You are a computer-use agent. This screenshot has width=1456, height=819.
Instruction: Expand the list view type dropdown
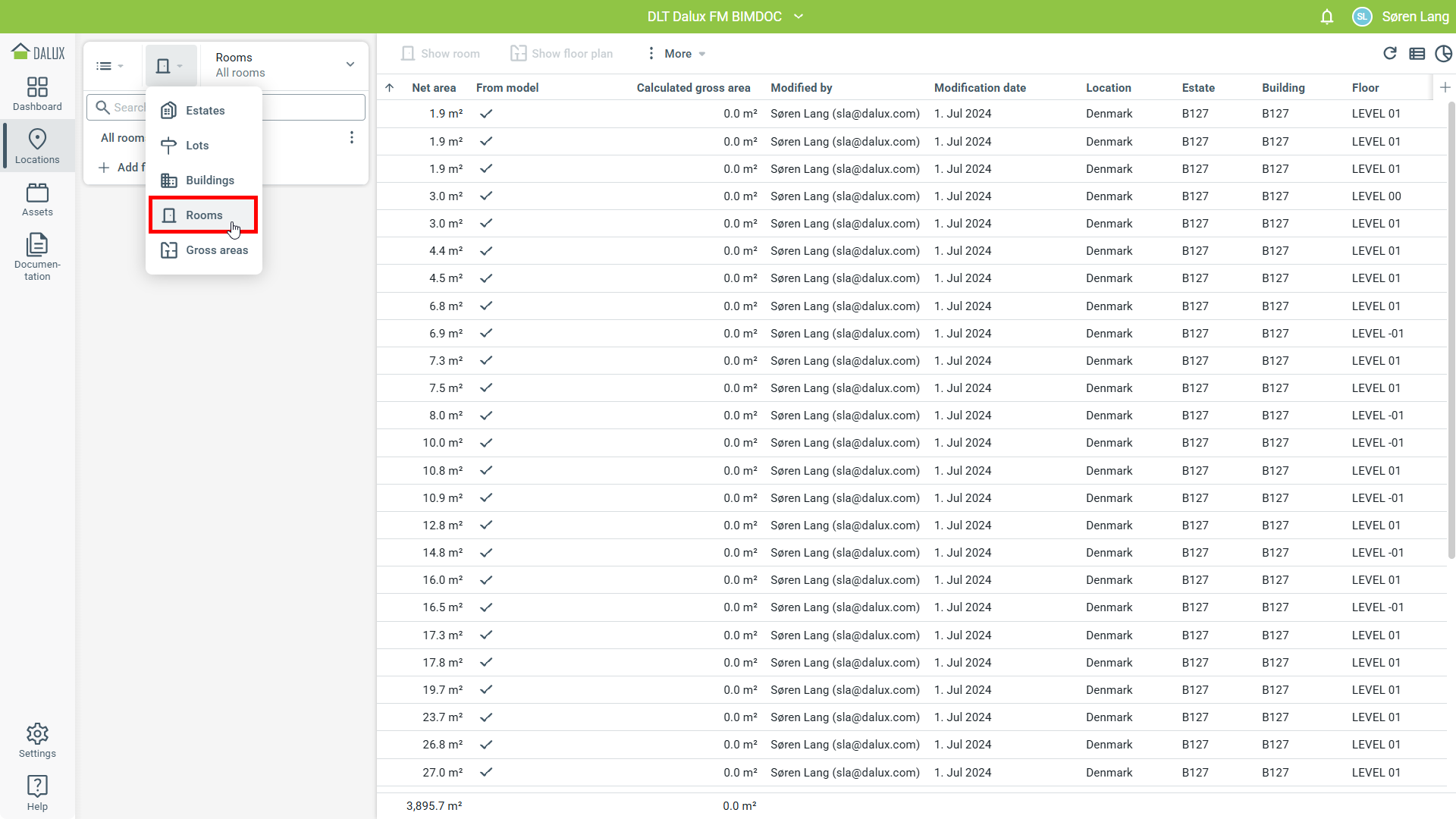[110, 66]
